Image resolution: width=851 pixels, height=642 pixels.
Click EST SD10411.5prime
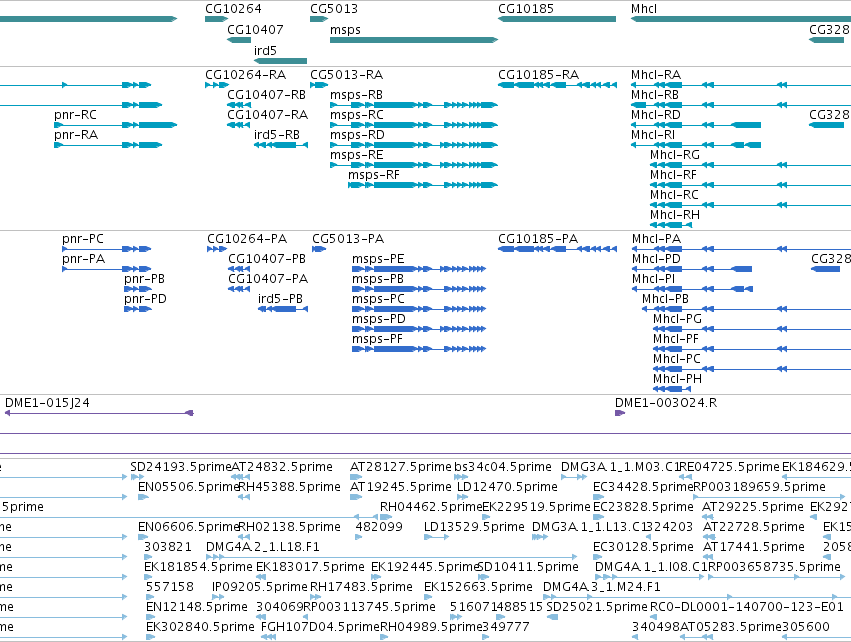pos(528,567)
